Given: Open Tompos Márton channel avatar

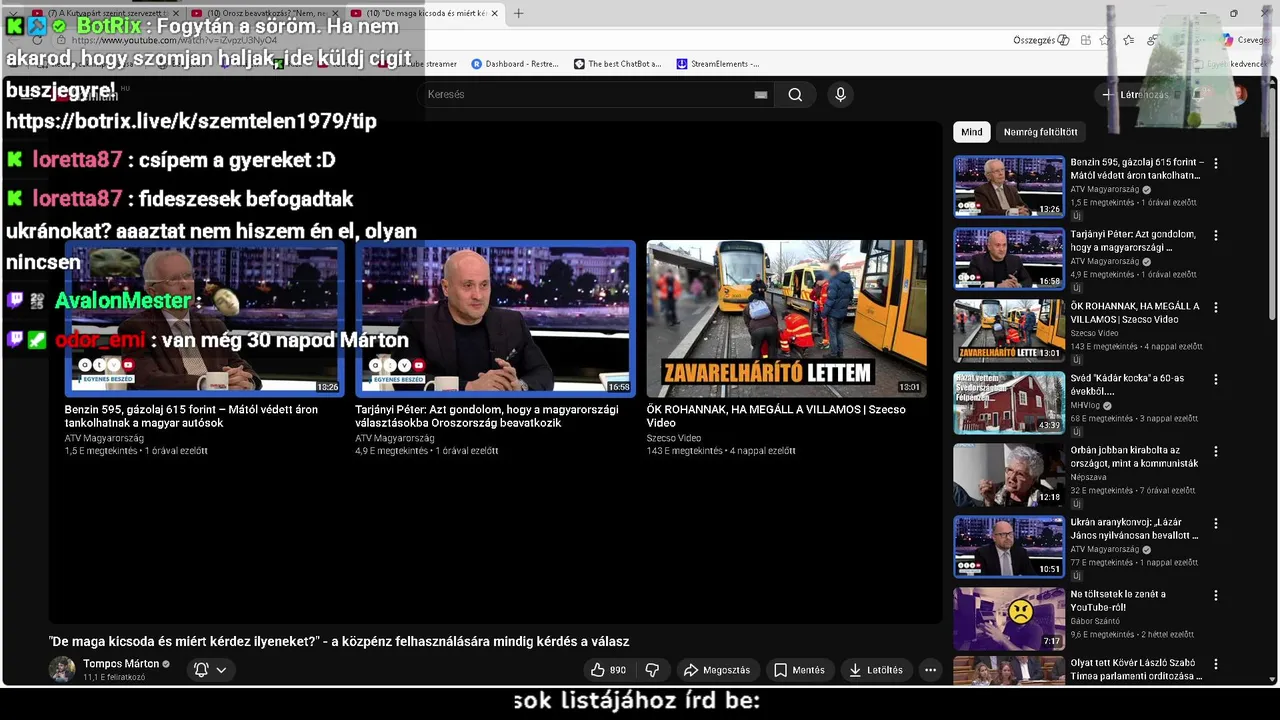Looking at the screenshot, I should (62, 670).
